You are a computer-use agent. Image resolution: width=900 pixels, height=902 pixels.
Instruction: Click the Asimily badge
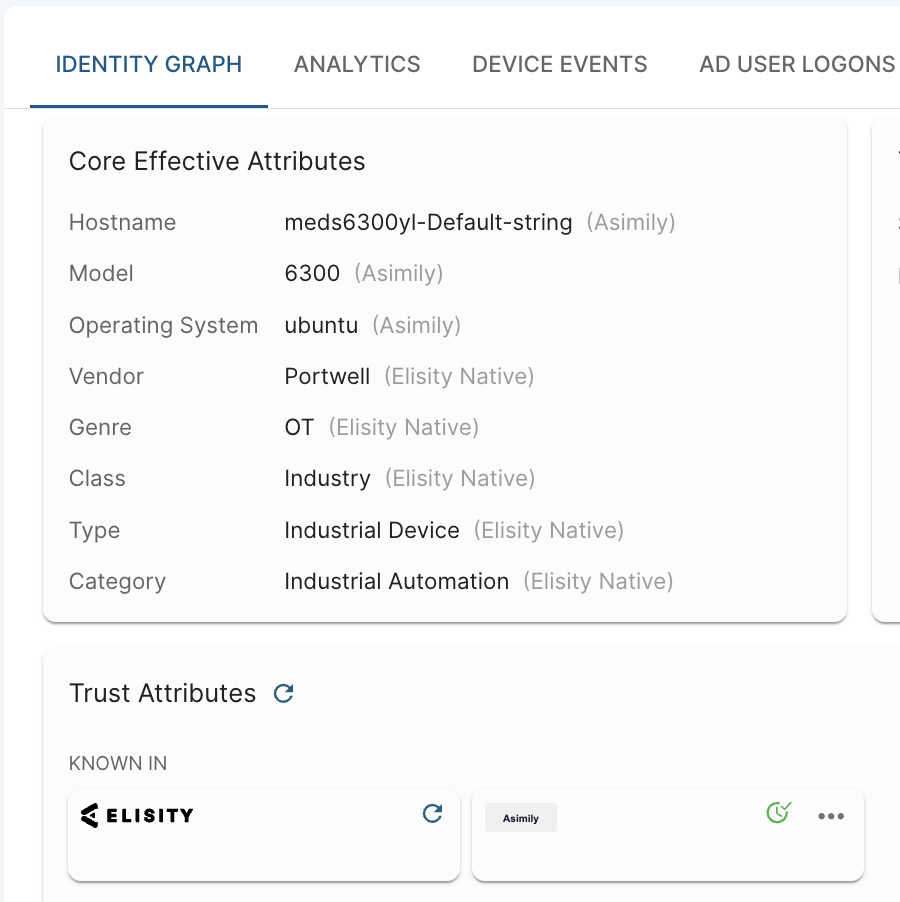click(521, 817)
